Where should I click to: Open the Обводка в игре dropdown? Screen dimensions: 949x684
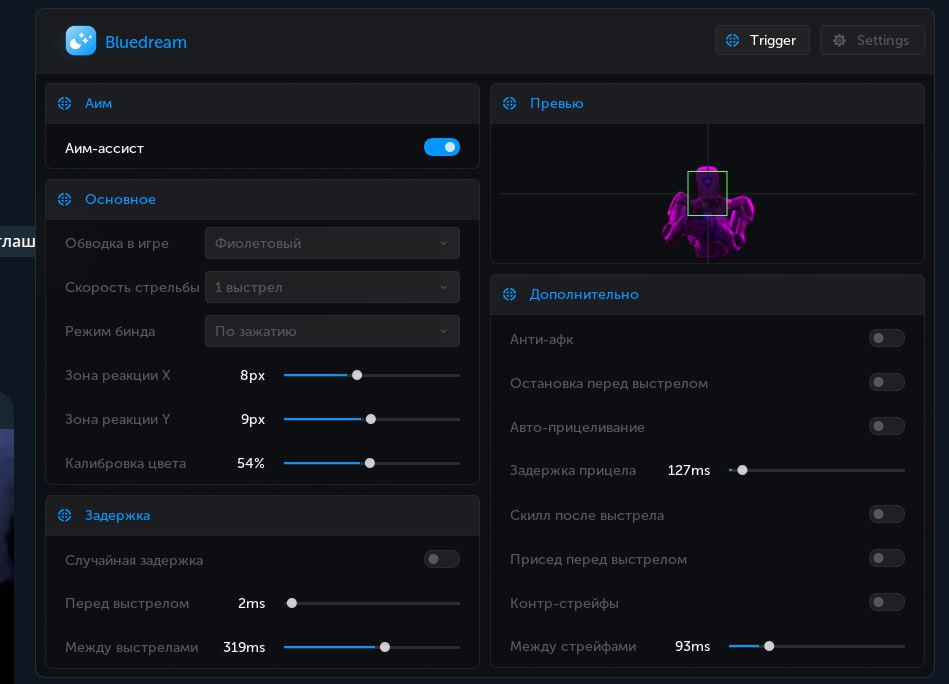coord(332,243)
